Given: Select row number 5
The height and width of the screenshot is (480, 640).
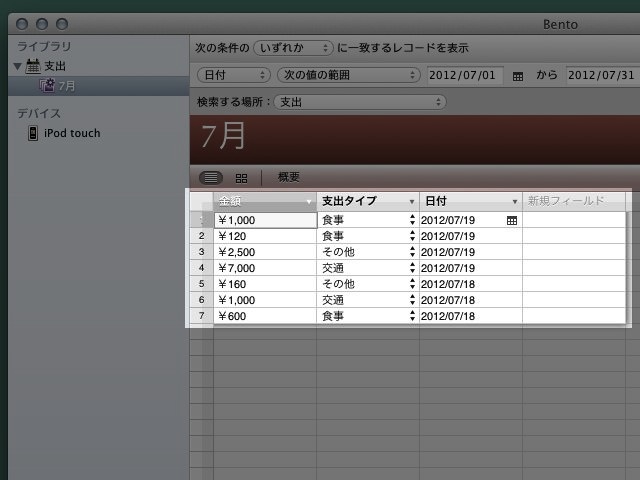Looking at the screenshot, I should (x=202, y=284).
